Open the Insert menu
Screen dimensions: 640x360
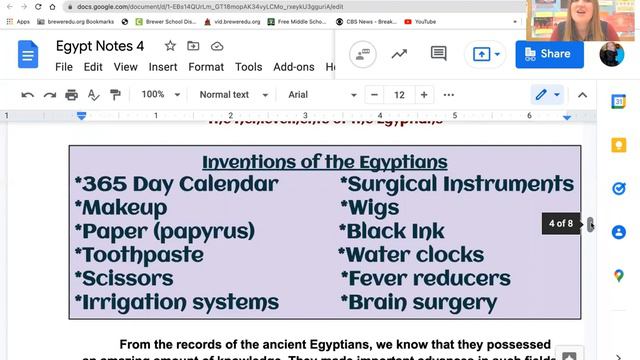[x=163, y=67]
